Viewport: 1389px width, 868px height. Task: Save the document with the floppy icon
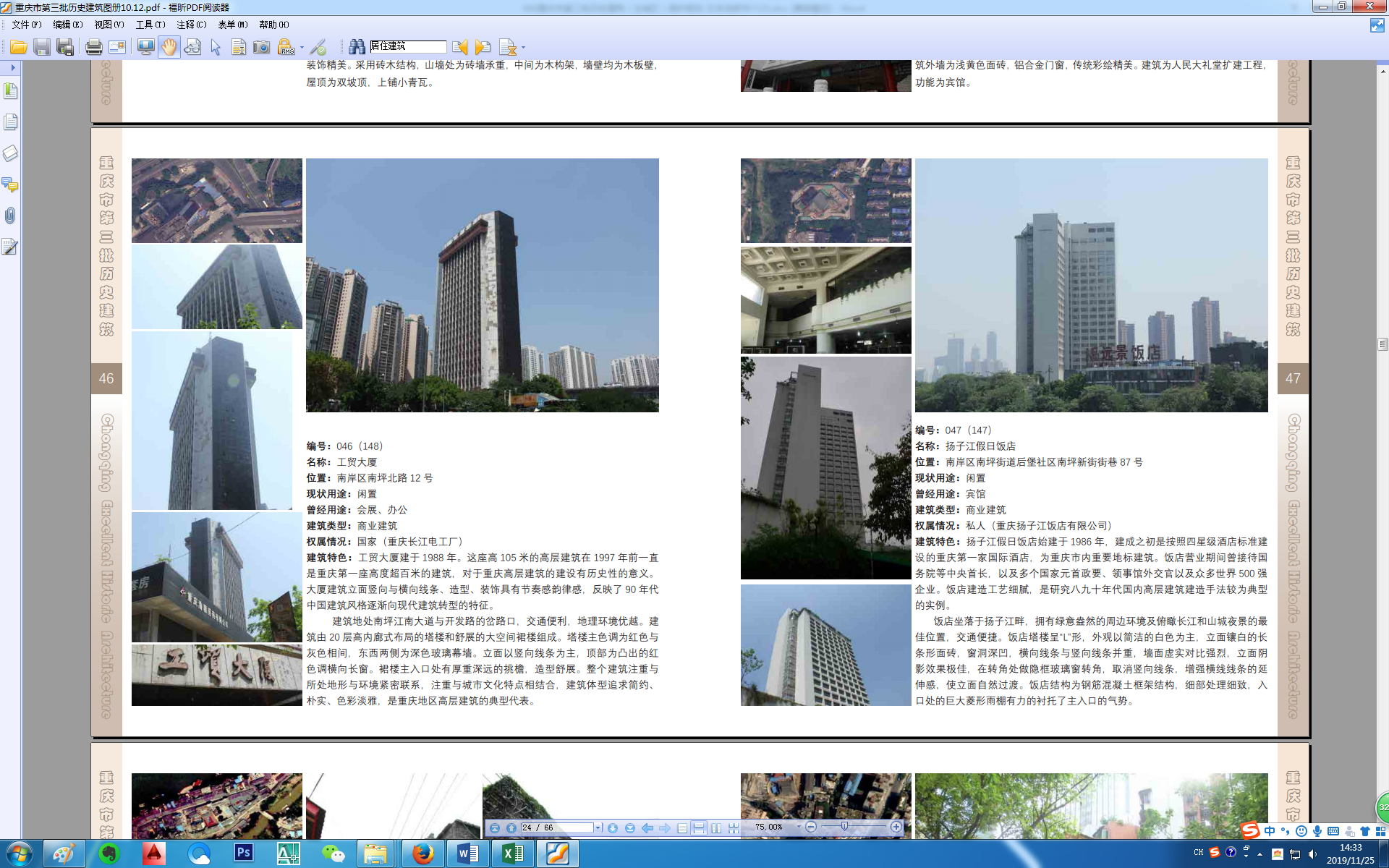(x=42, y=47)
